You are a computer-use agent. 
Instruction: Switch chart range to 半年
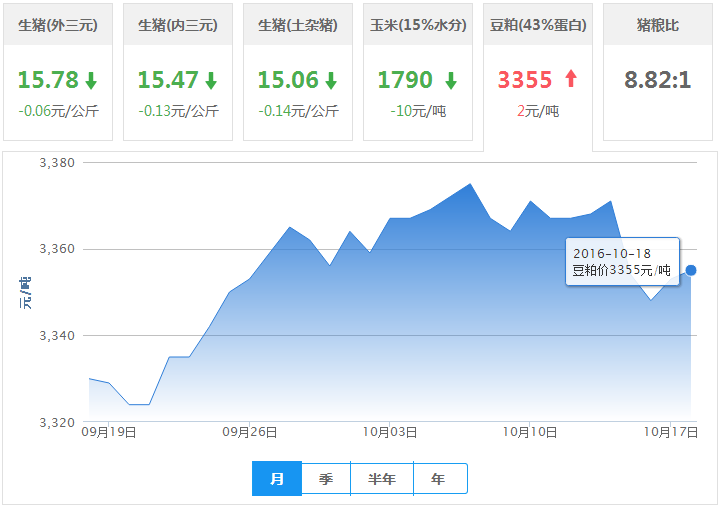click(382, 479)
